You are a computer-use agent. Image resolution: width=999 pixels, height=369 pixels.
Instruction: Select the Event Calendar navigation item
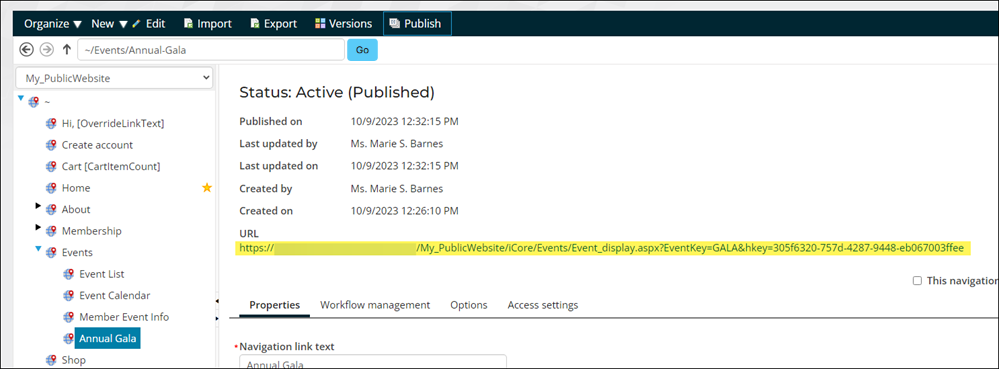[x=114, y=296]
